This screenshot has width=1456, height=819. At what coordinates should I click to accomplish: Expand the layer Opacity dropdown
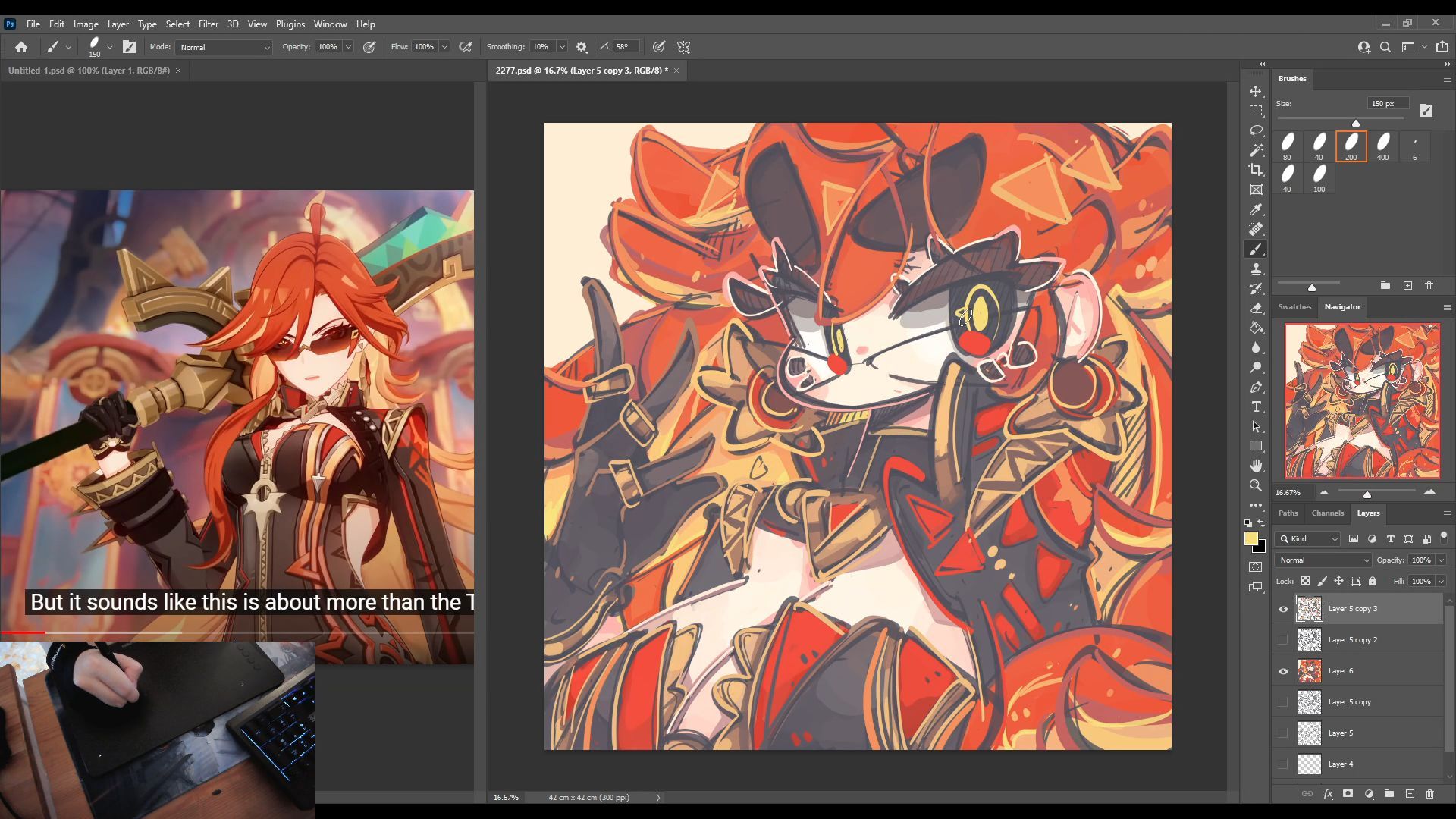coord(1440,560)
